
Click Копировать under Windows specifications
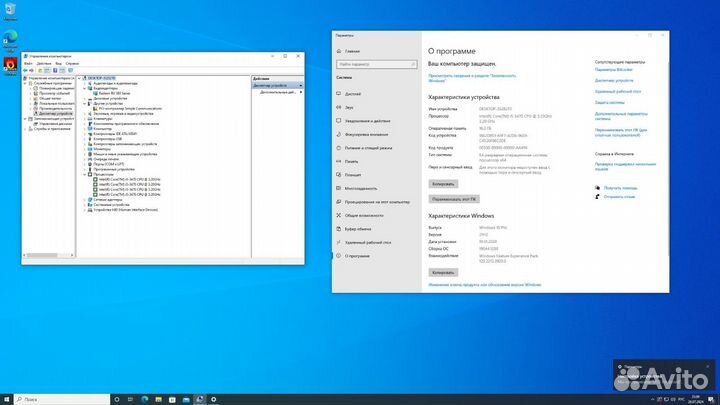pyautogui.click(x=443, y=273)
